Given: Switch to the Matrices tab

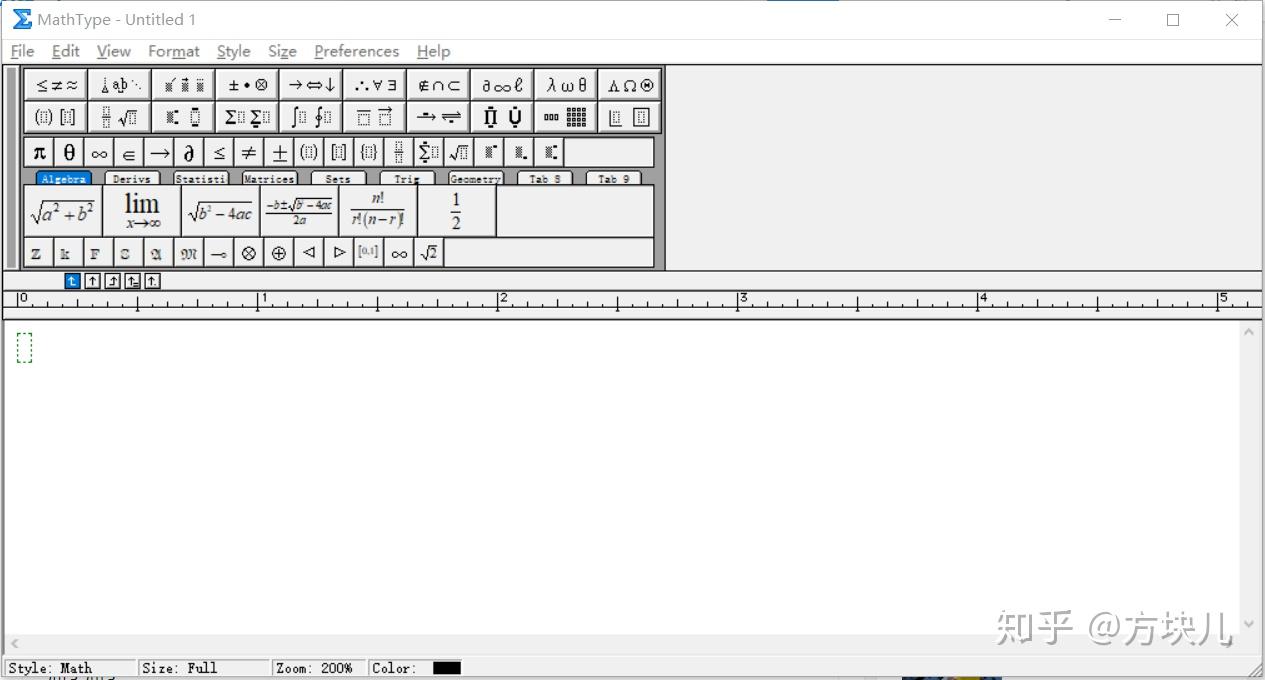Looking at the screenshot, I should point(269,179).
